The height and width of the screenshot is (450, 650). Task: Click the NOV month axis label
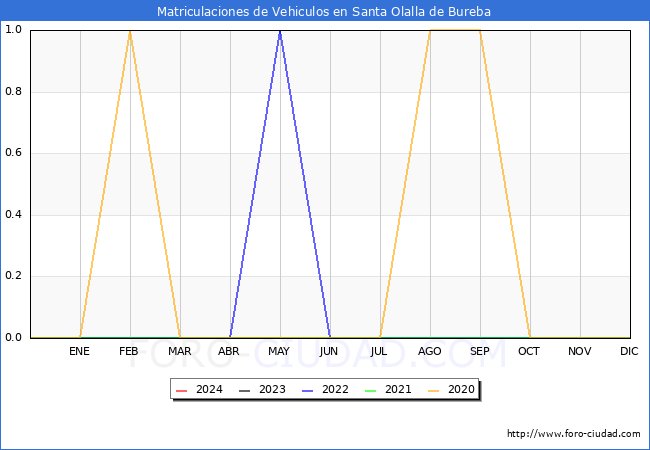pyautogui.click(x=580, y=351)
